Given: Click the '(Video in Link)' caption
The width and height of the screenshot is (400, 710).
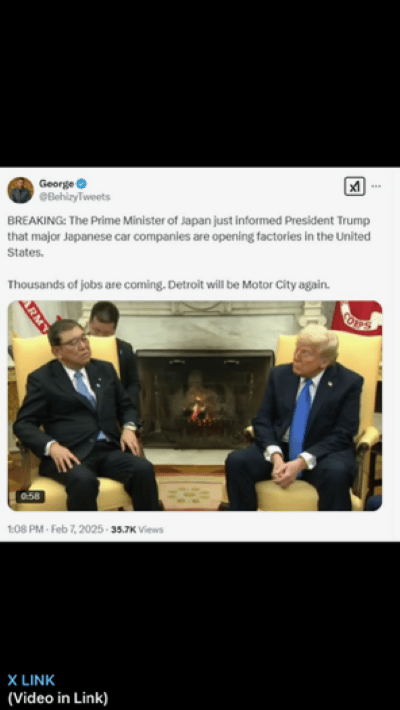Looking at the screenshot, I should pos(58,698).
